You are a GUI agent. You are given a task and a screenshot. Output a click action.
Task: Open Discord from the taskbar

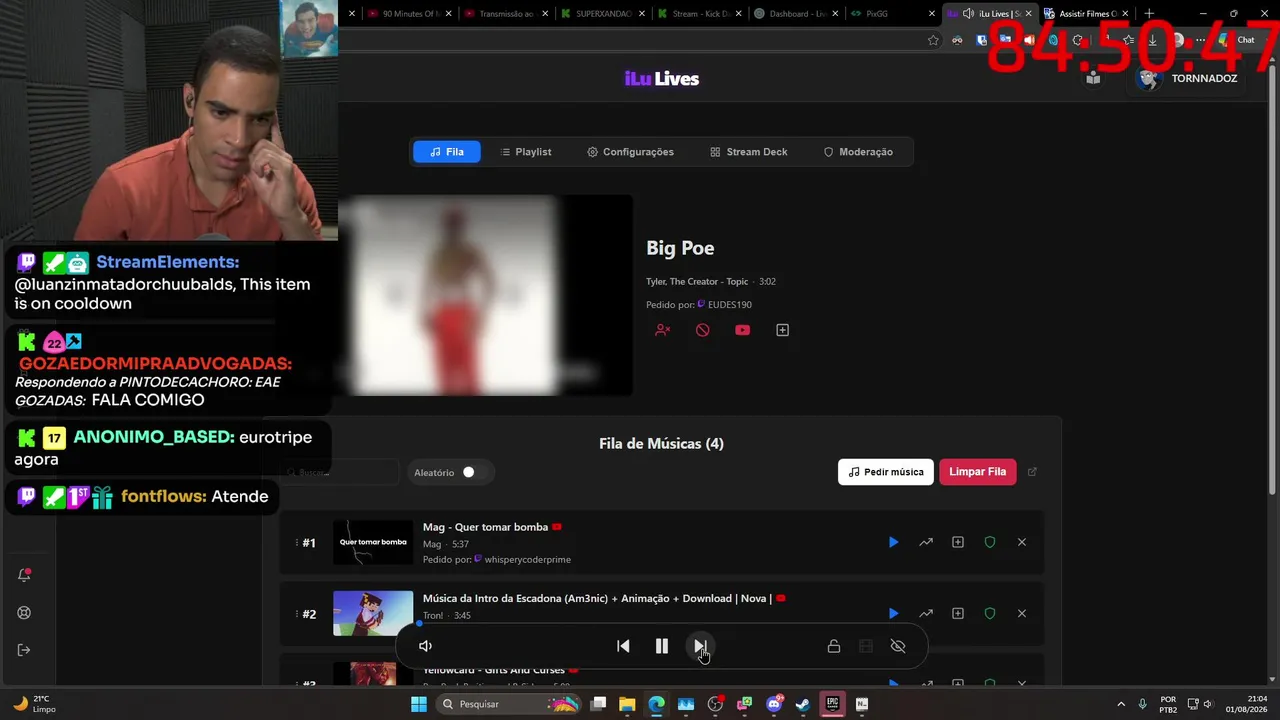coord(773,704)
